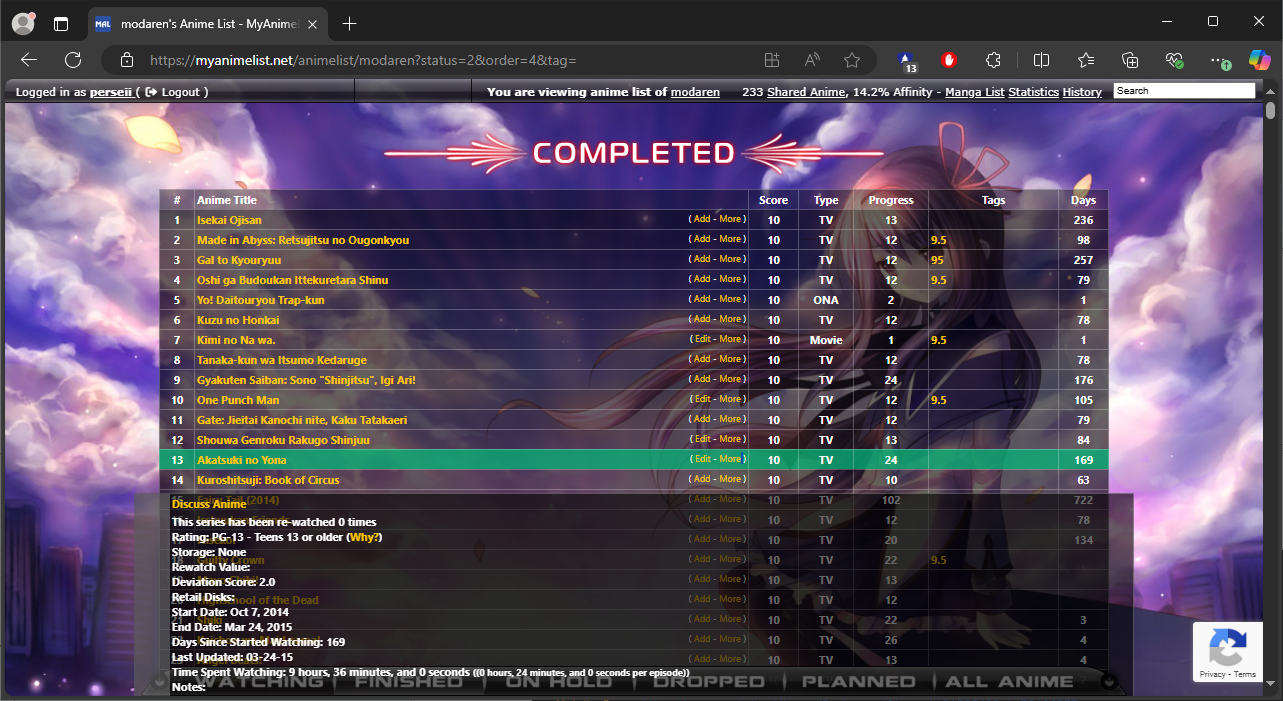Go back to the previous page
The image size is (1283, 701).
[x=29, y=60]
